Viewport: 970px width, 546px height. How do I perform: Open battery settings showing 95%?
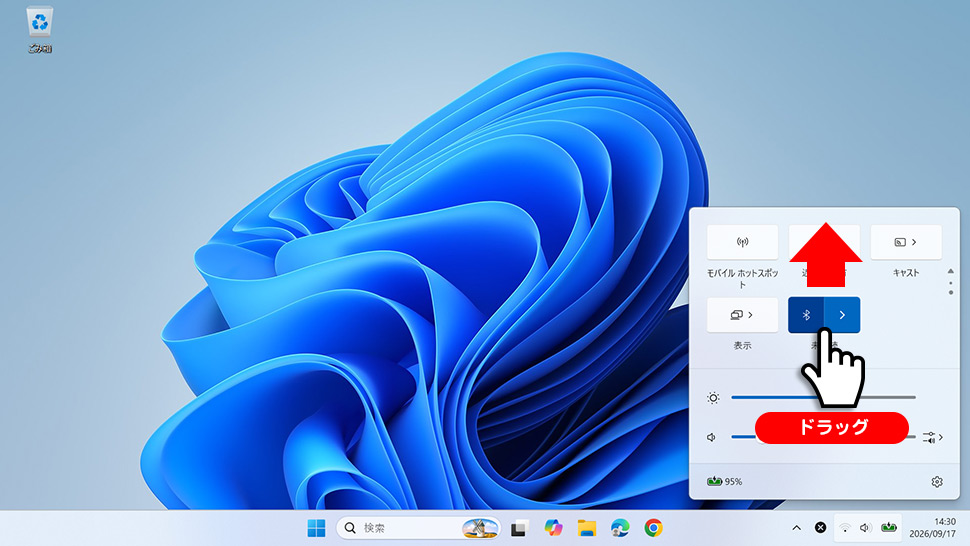point(724,481)
